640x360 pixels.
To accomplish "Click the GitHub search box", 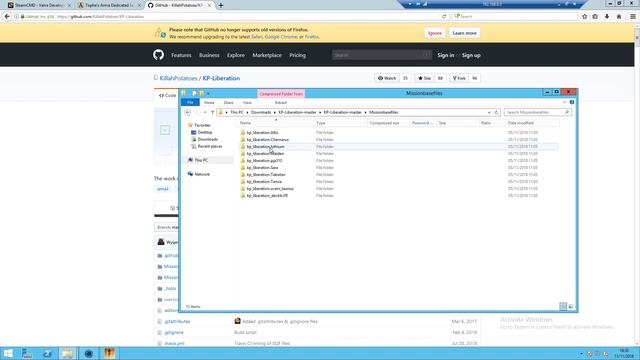I will [x=382, y=55].
